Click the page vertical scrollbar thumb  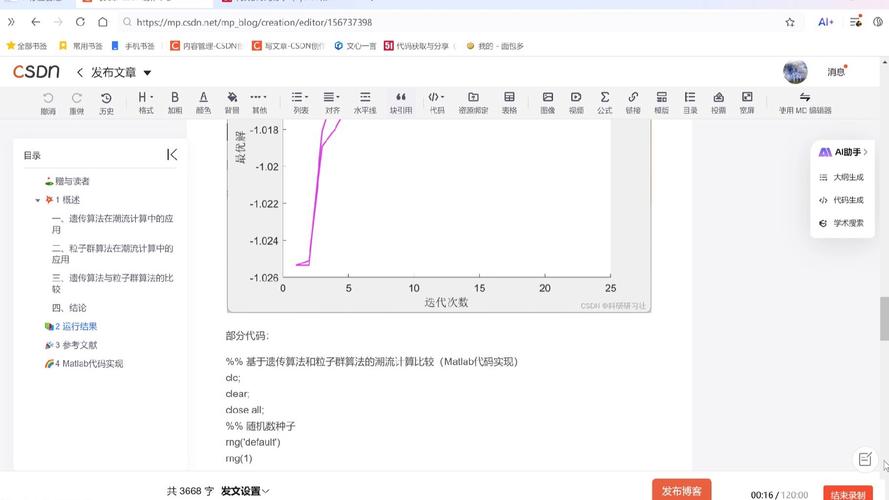884,319
